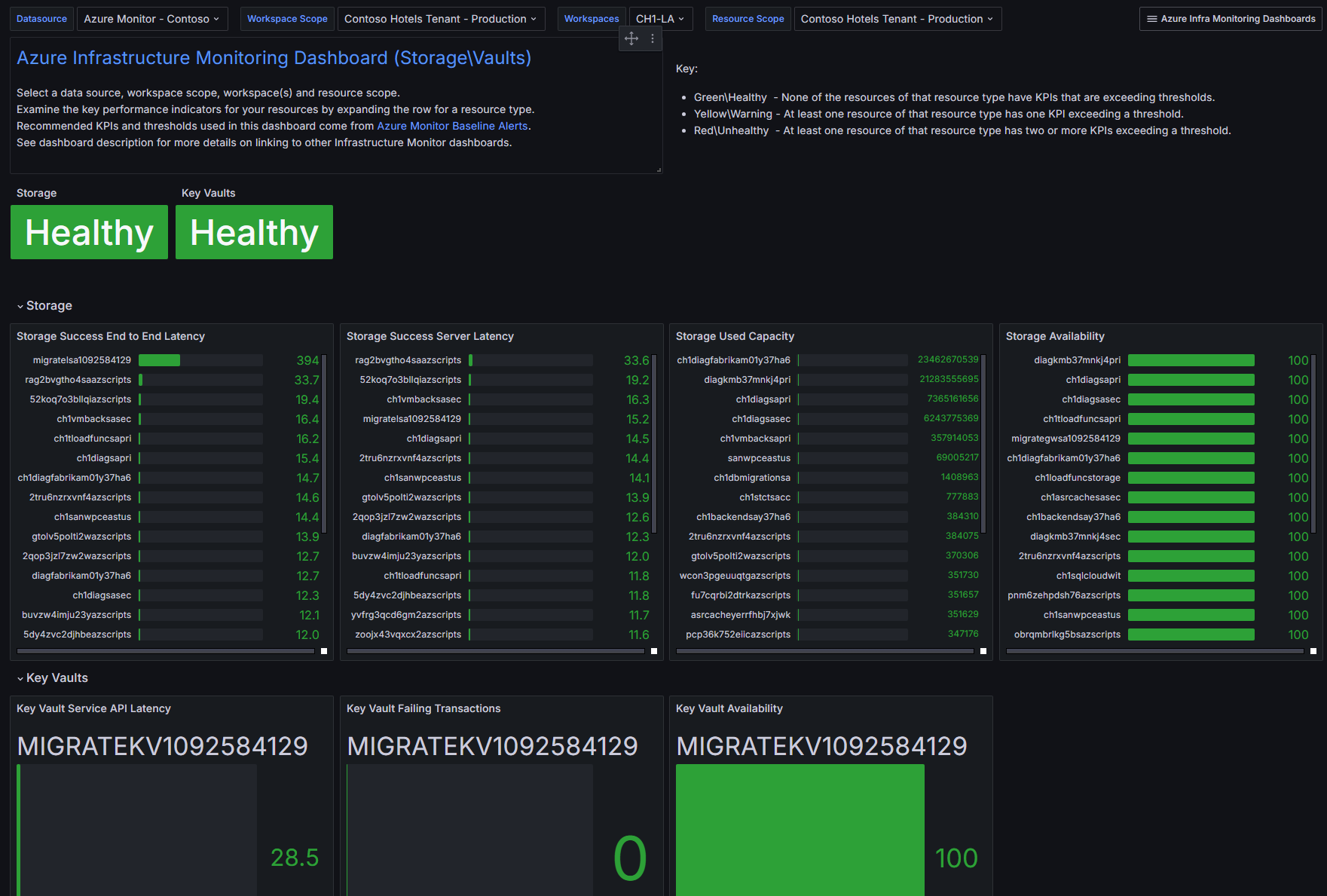Click the Workspaces variable label

(x=592, y=19)
